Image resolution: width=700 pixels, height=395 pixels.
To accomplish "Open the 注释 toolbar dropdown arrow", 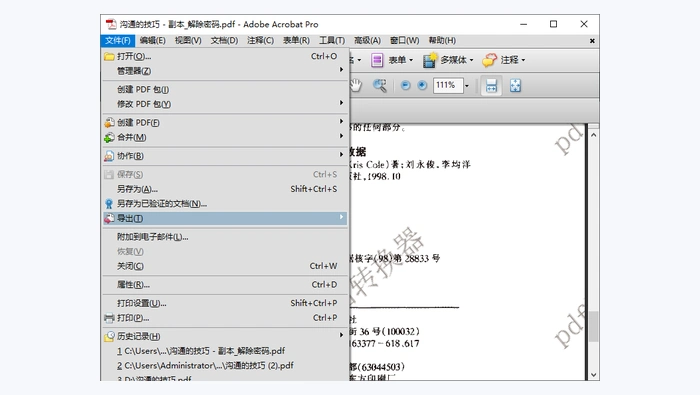I will pyautogui.click(x=523, y=60).
